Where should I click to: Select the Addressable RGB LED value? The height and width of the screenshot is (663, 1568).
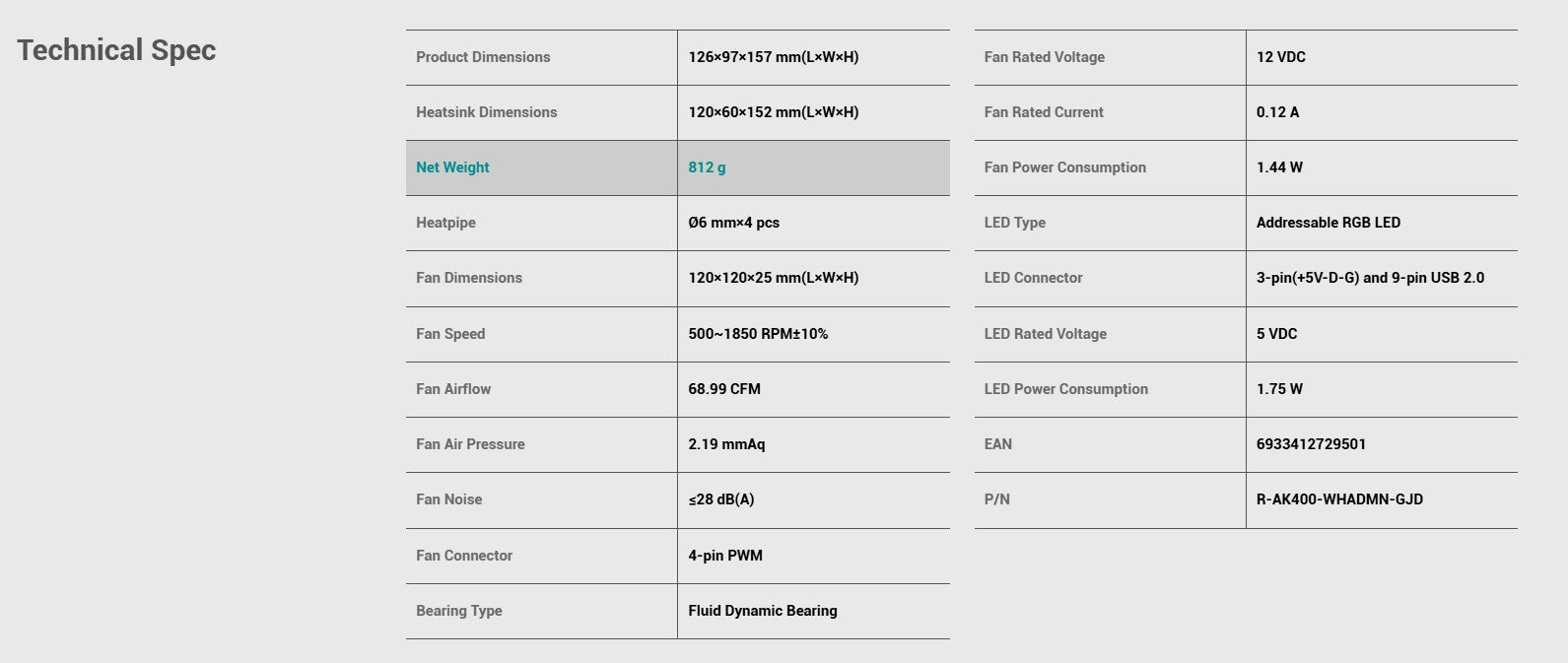(1329, 223)
